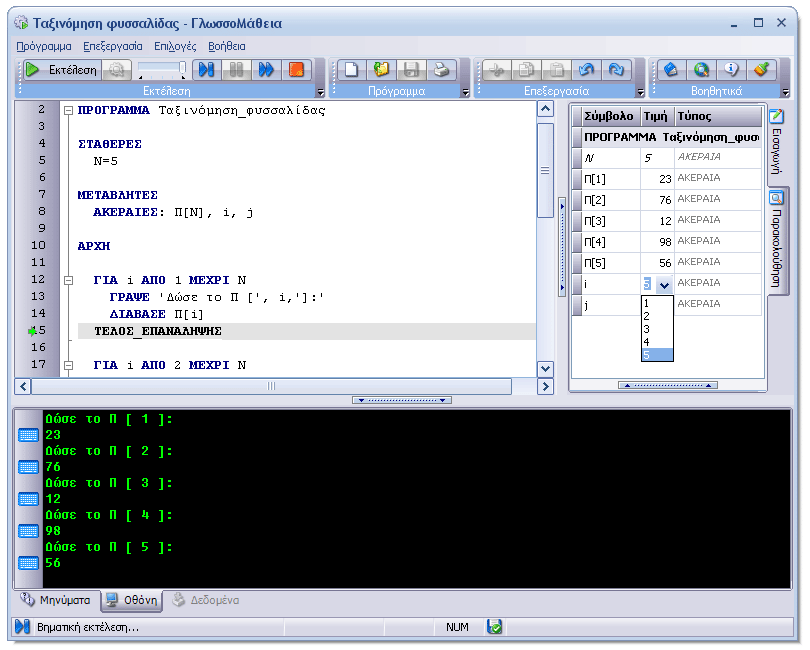This screenshot has width=810, height=650.
Task: Click the open program folder icon
Action: pyautogui.click(x=381, y=70)
